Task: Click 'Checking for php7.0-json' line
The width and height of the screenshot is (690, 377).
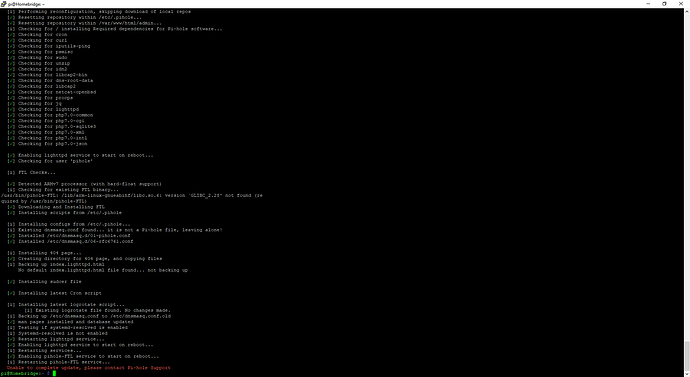Action: coord(47,144)
